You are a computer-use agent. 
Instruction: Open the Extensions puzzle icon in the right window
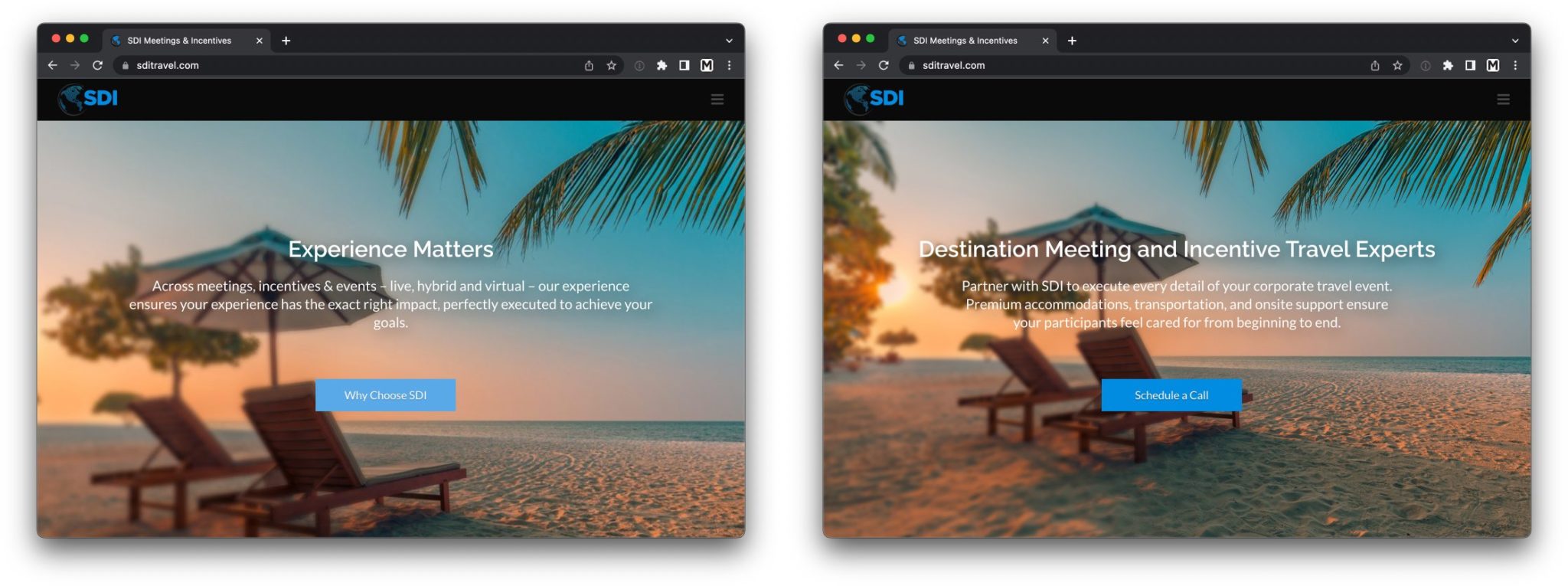(x=1447, y=66)
